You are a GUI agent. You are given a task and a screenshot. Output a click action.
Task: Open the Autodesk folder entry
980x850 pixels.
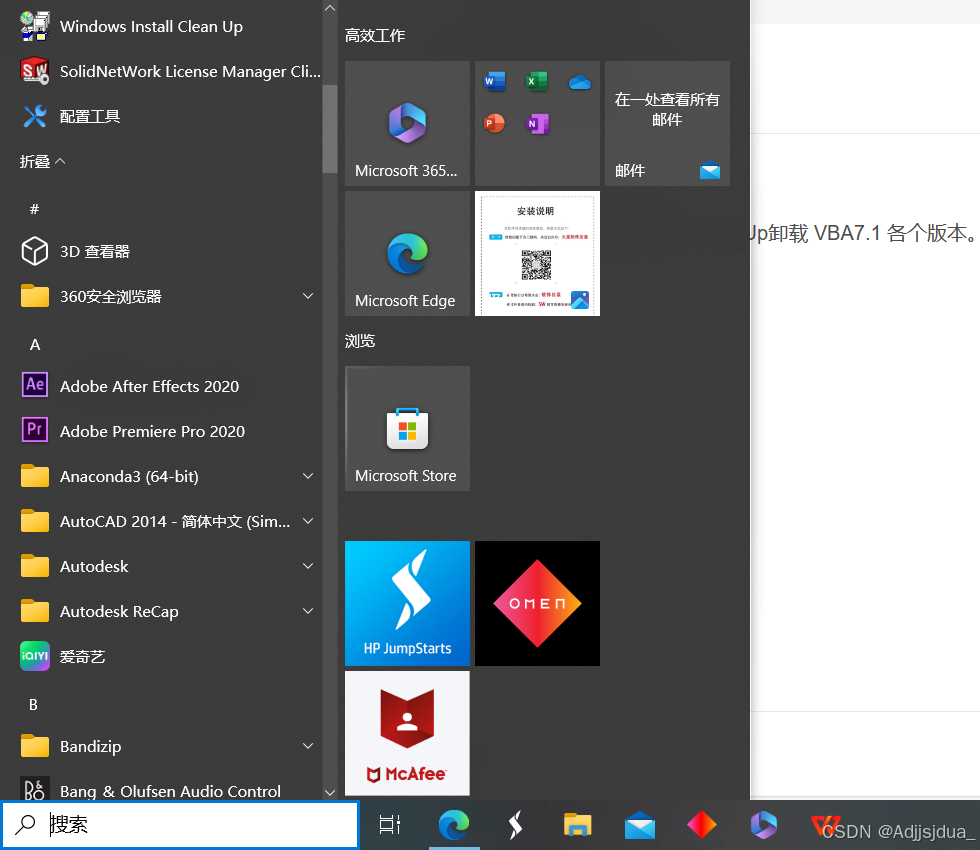pos(161,567)
